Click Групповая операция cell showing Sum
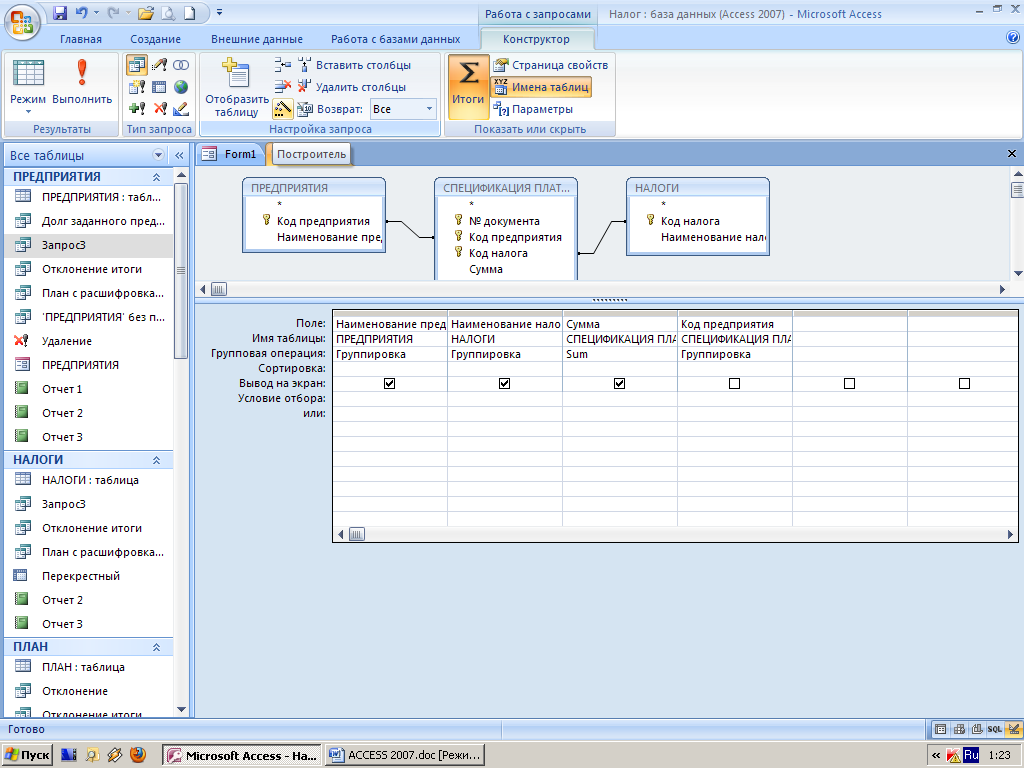This screenshot has width=1024, height=768. coord(620,354)
